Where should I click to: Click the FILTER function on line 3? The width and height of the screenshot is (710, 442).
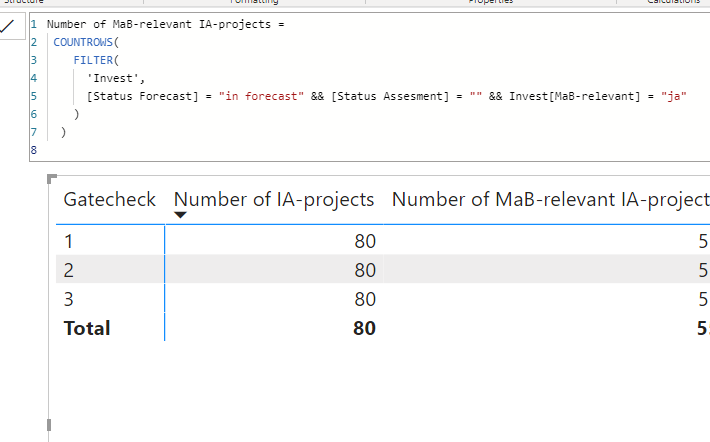click(x=93, y=60)
